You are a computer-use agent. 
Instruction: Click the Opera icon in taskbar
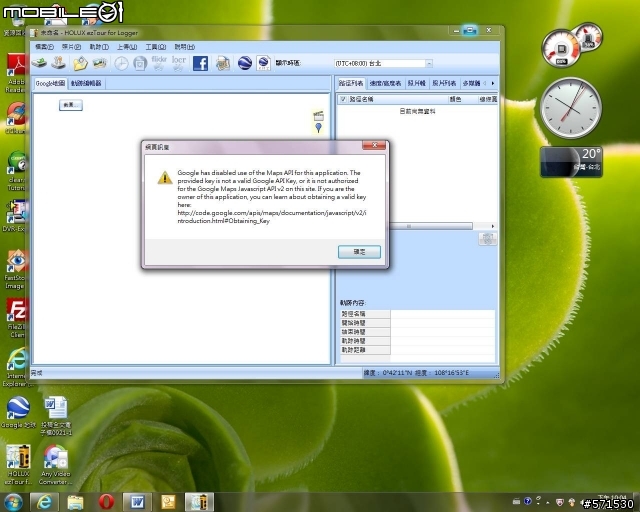tap(106, 502)
